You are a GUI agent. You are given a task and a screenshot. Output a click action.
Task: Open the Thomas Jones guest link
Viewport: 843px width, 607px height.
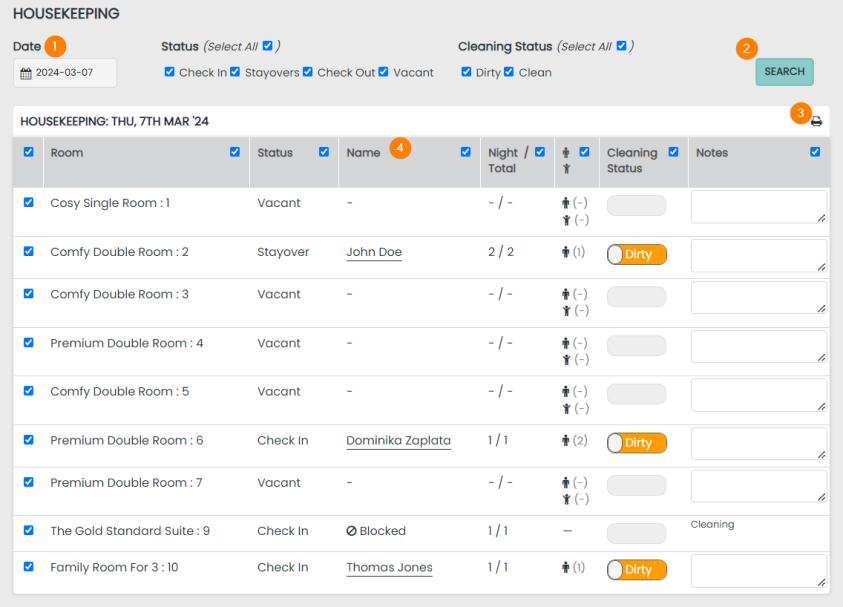coord(389,567)
